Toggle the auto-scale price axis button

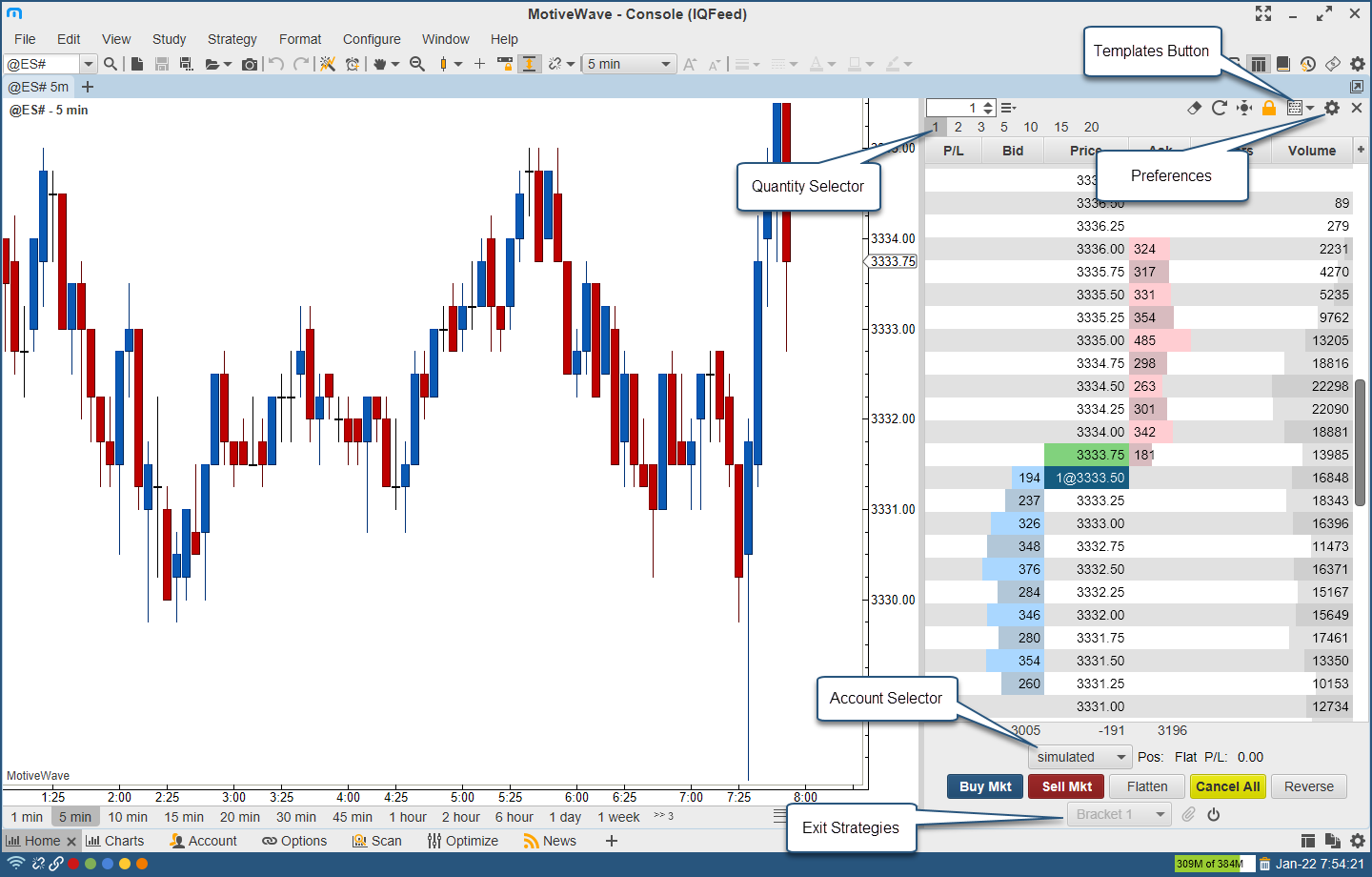pos(529,64)
